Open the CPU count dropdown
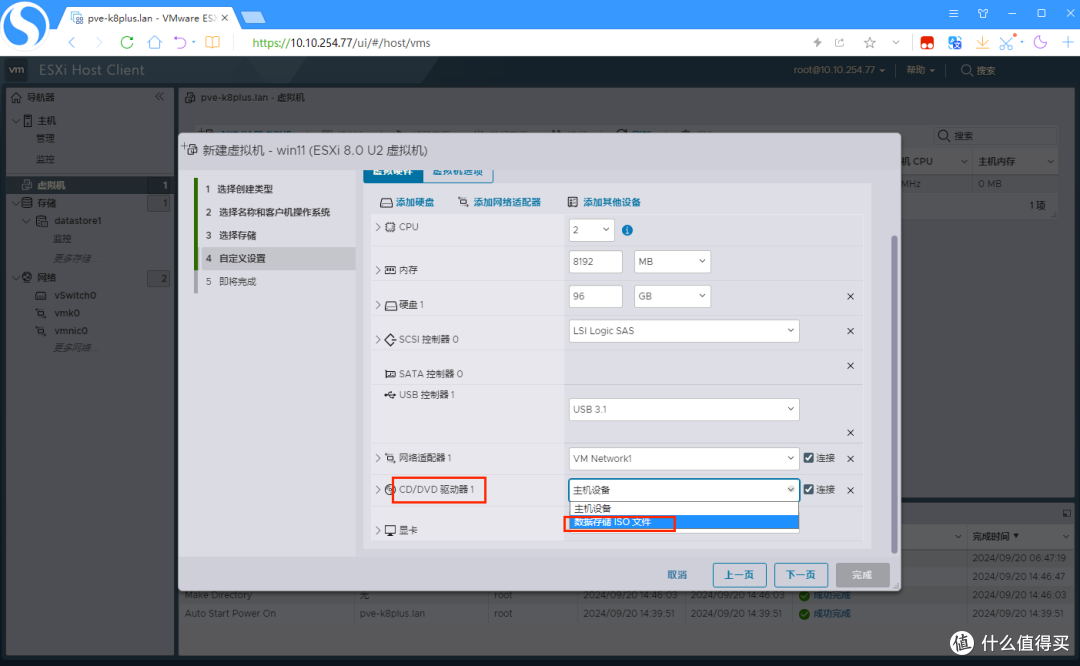This screenshot has width=1080, height=666. pos(592,229)
